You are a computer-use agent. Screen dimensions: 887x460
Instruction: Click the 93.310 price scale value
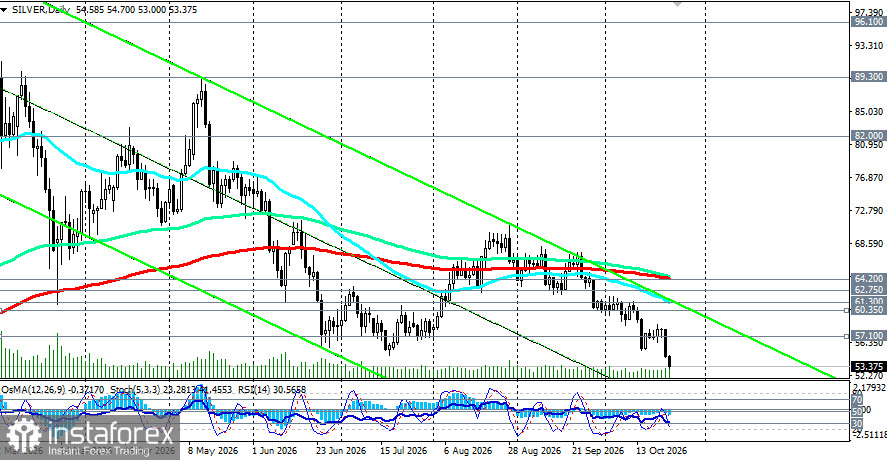(868, 45)
